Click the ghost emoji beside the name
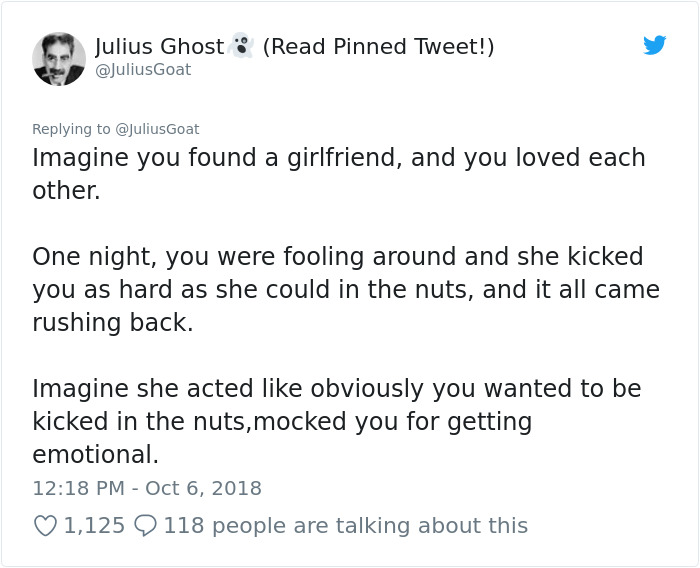This screenshot has height=568, width=700. [241, 46]
